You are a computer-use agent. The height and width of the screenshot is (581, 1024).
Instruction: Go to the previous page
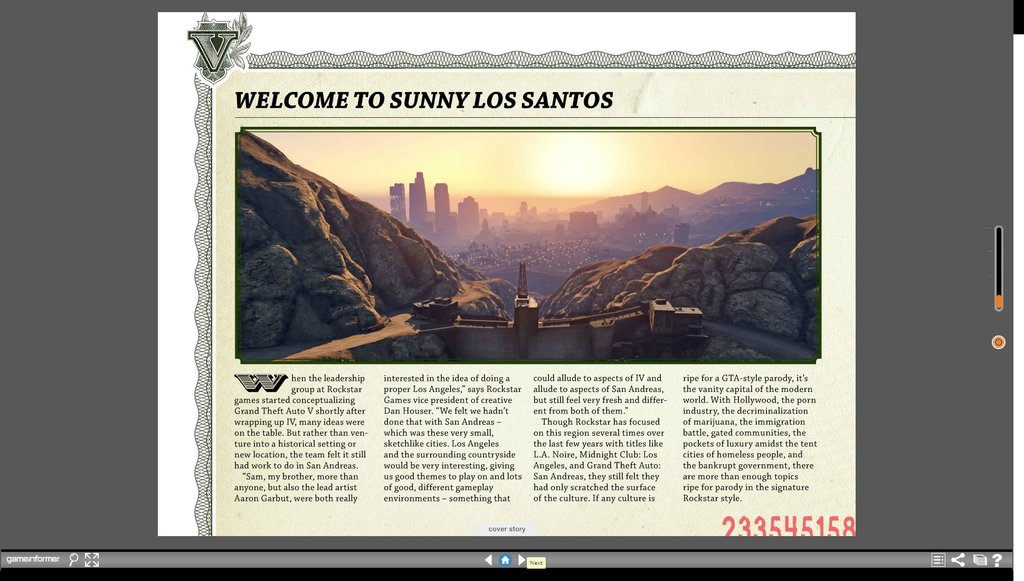coord(488,560)
